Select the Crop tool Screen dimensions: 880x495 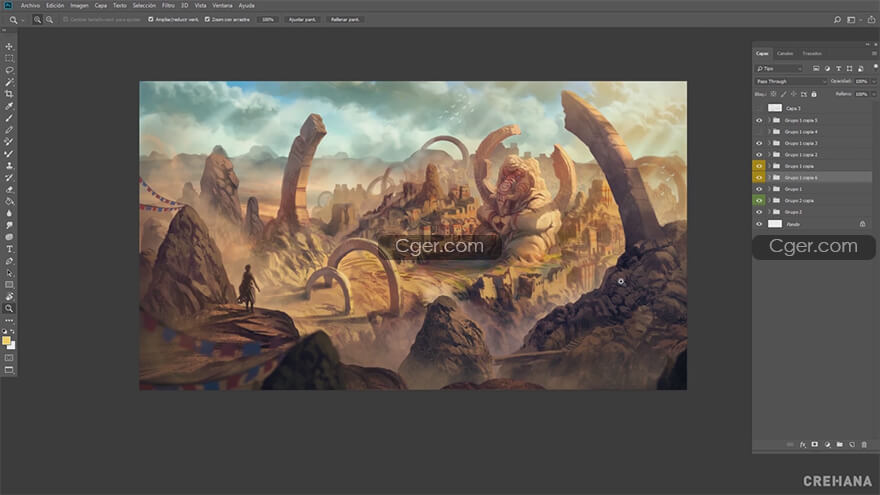pos(9,94)
